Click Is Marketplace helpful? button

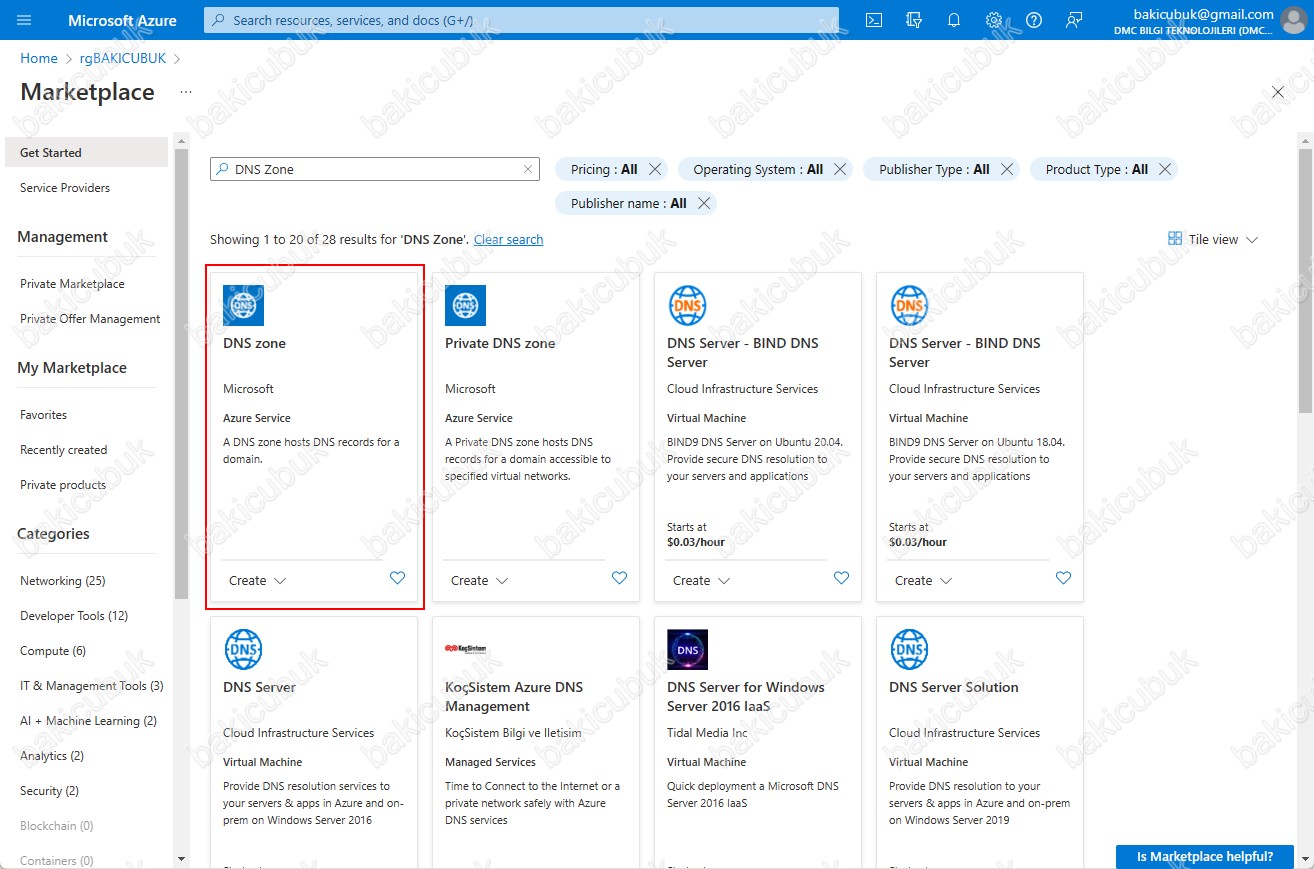coord(1205,857)
